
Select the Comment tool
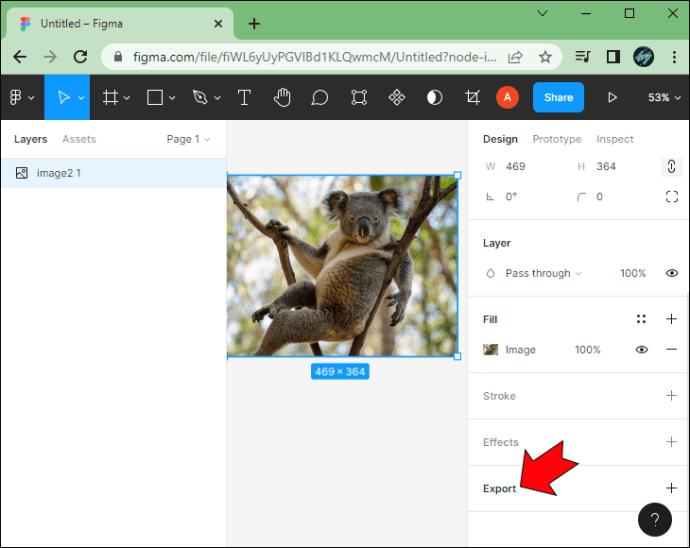319,97
